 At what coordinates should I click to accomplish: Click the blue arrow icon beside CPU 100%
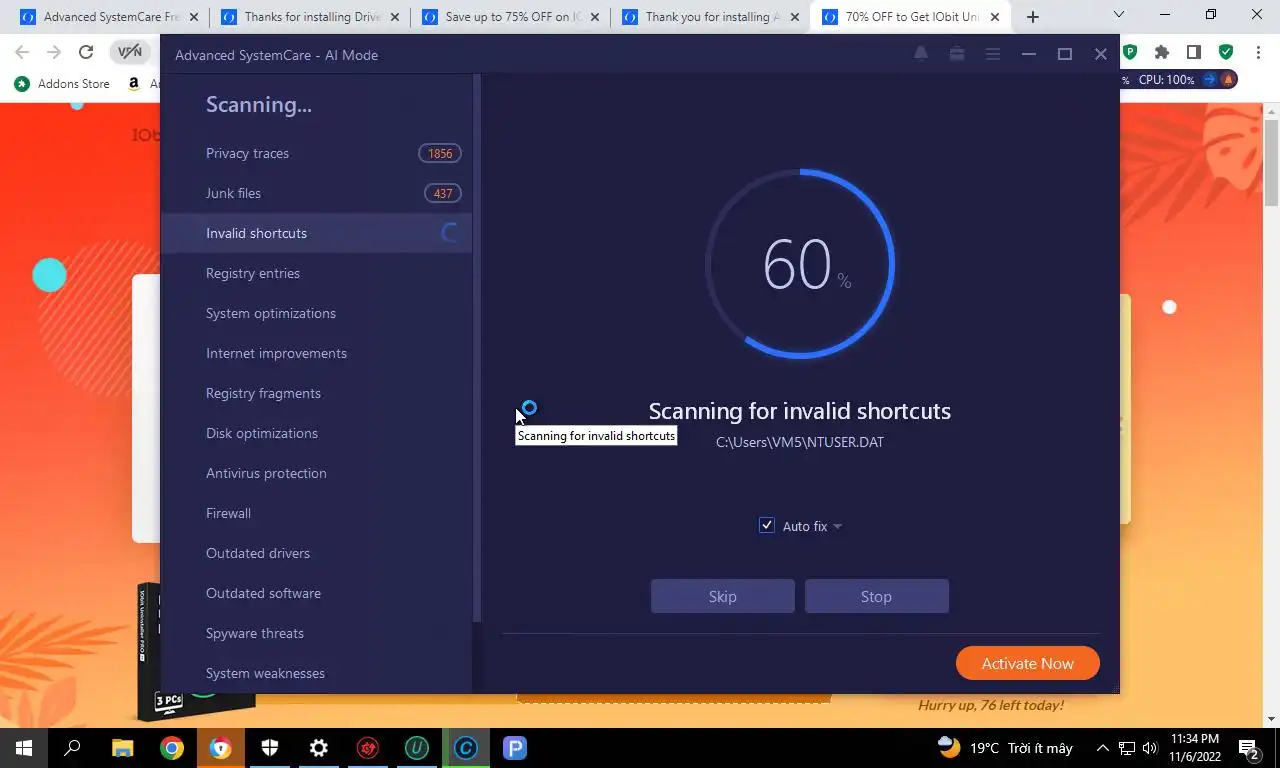pyautogui.click(x=1209, y=80)
